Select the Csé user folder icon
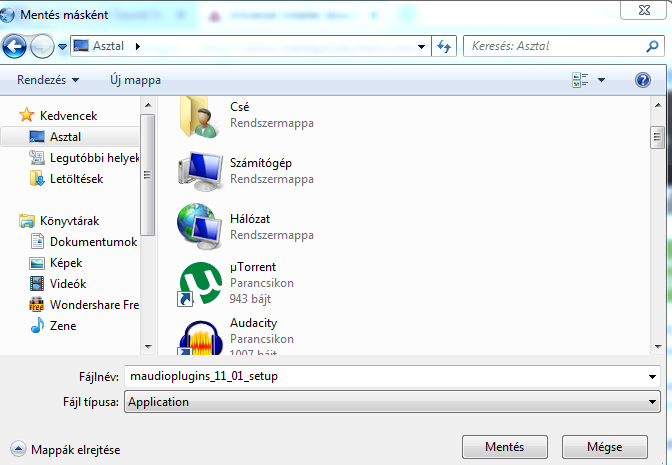The height and width of the screenshot is (465, 672). (x=201, y=115)
